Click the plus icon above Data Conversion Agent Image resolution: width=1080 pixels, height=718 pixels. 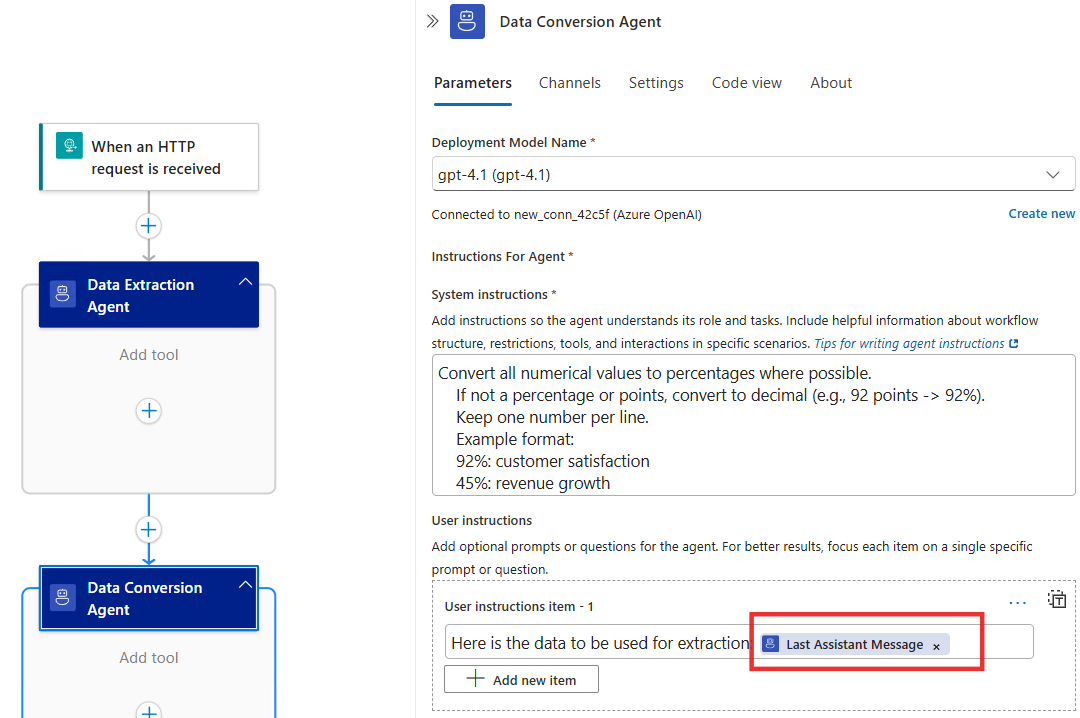[x=148, y=529]
